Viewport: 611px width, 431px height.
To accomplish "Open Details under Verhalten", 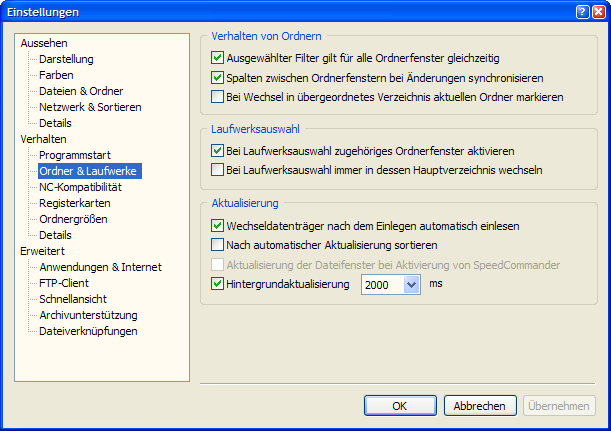I will [x=55, y=235].
